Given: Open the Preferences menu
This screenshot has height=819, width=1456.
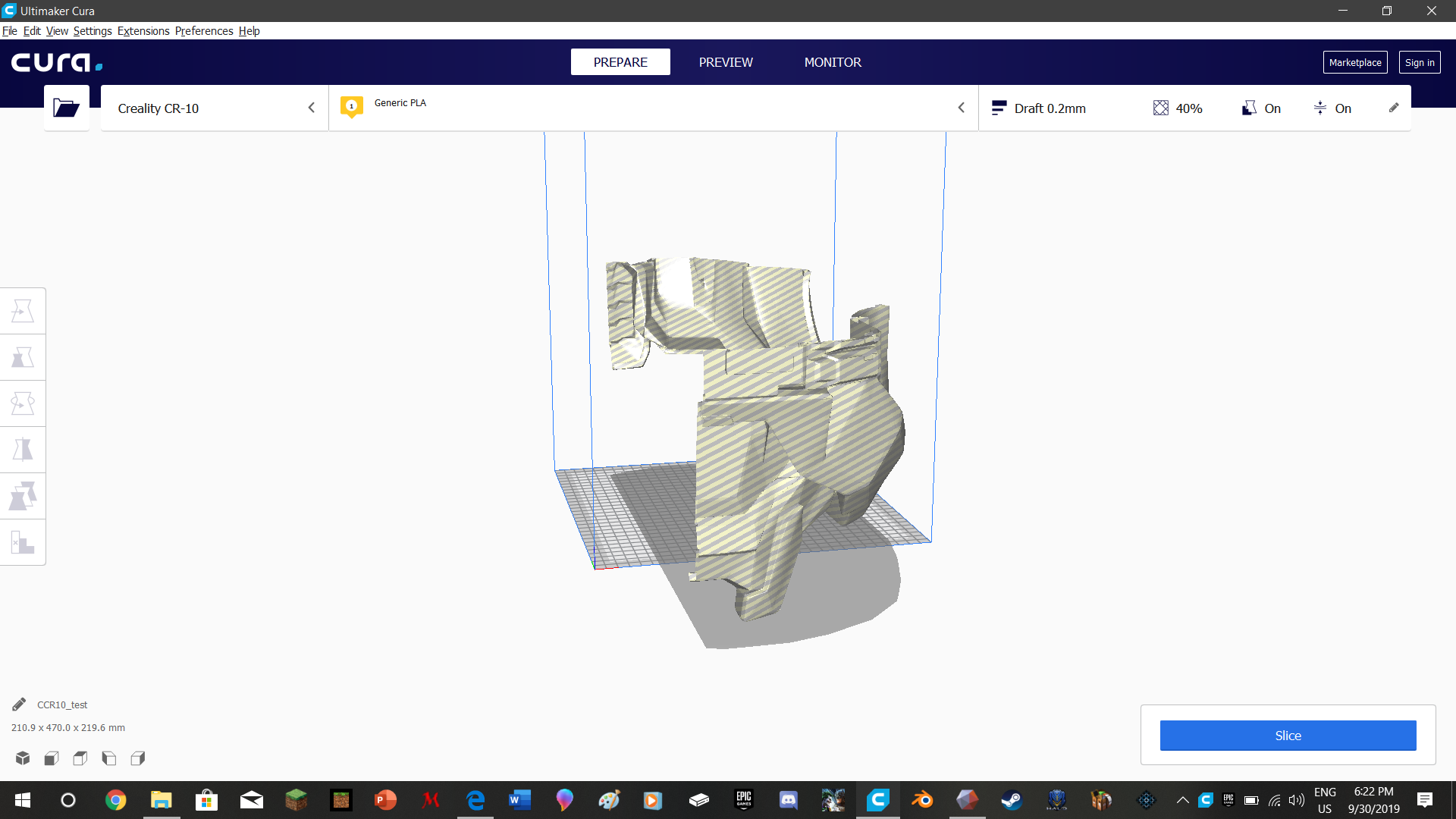Looking at the screenshot, I should pos(204,30).
